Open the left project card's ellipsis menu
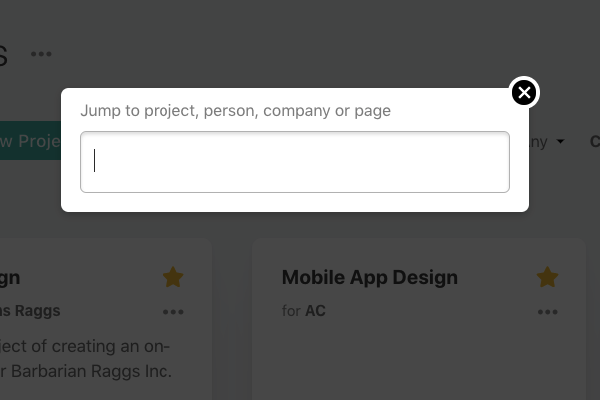Image resolution: width=600 pixels, height=400 pixels. click(x=173, y=312)
